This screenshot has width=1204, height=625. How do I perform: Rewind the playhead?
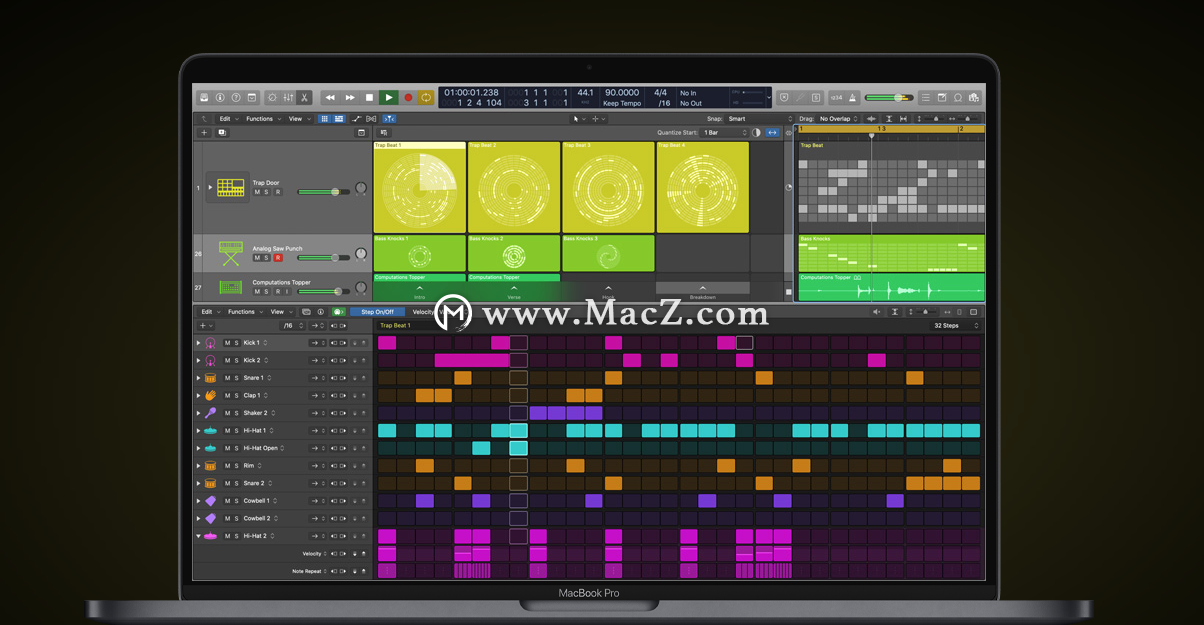pos(331,97)
